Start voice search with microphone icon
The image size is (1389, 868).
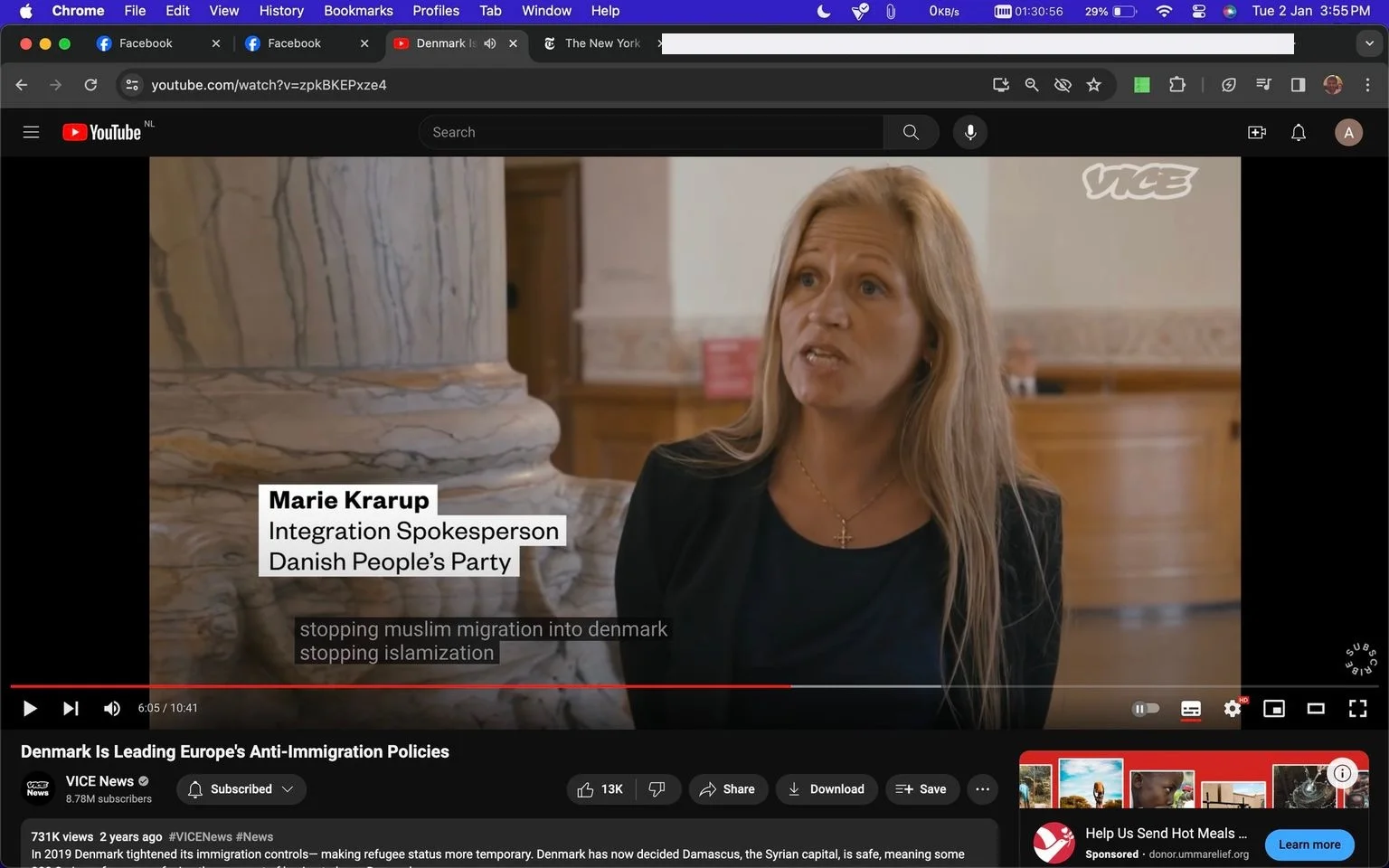pyautogui.click(x=969, y=132)
